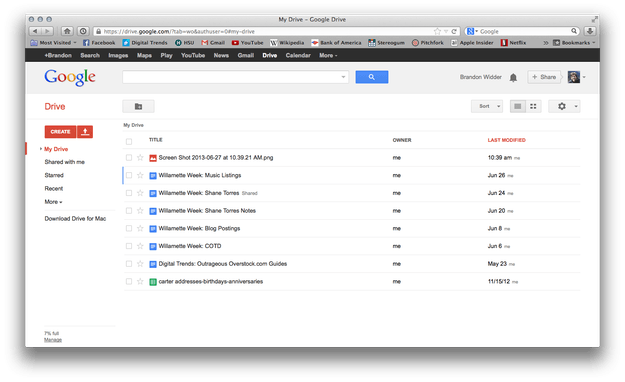Go to +Brandon in top bar

point(58,55)
